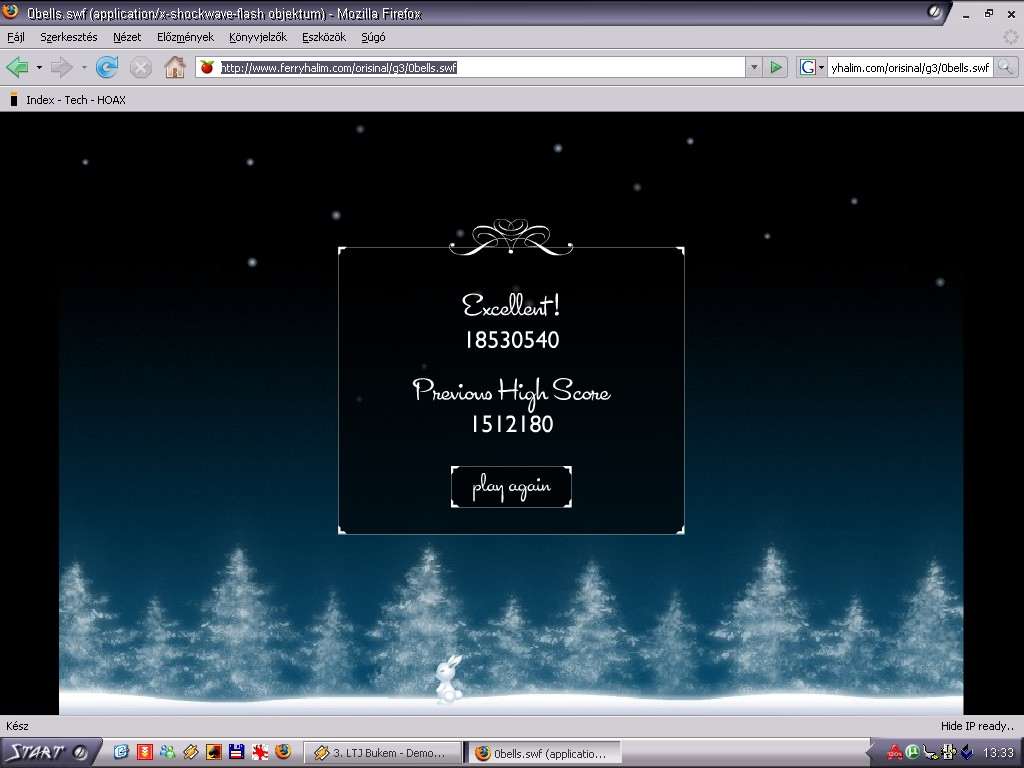Viewport: 1024px width, 768px height.
Task: Click the greyed Stop loading button
Action: (x=140, y=67)
